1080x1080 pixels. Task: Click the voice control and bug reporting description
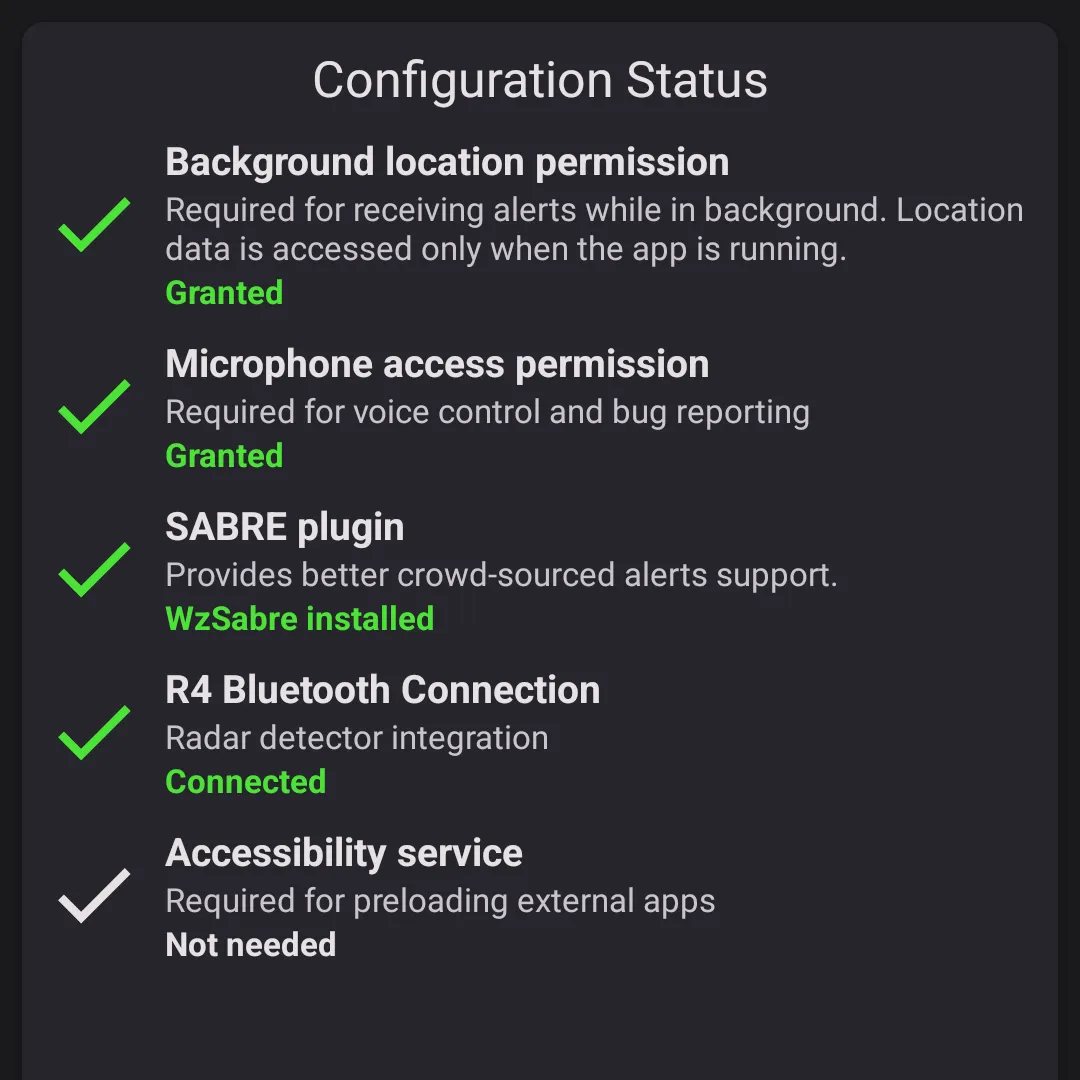(487, 412)
